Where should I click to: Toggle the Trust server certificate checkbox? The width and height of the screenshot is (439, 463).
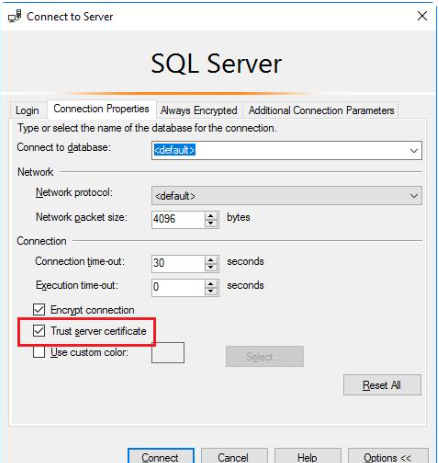click(x=39, y=331)
